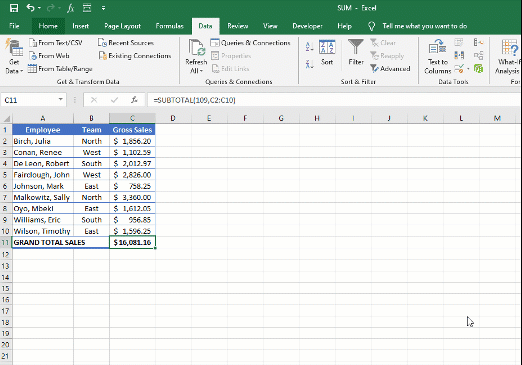This screenshot has width=522, height=365.
Task: Select the Employee header cell
Action: [43, 130]
